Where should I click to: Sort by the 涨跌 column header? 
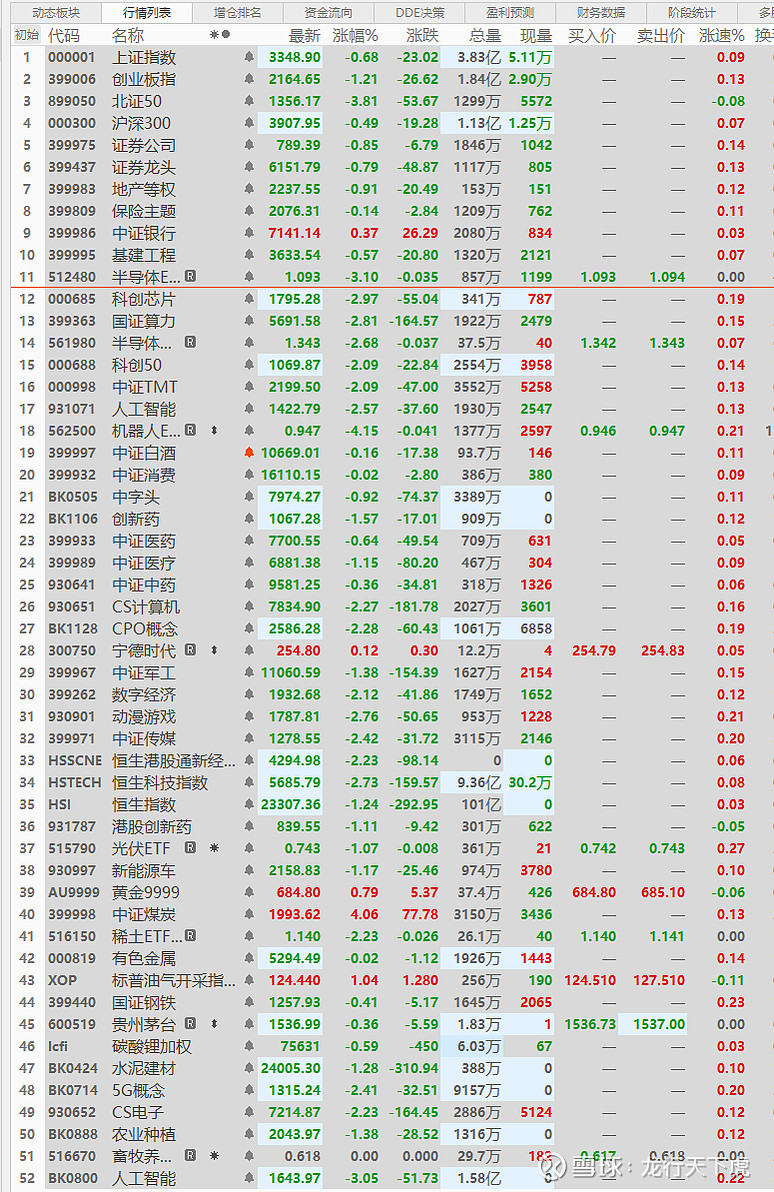tap(422, 36)
